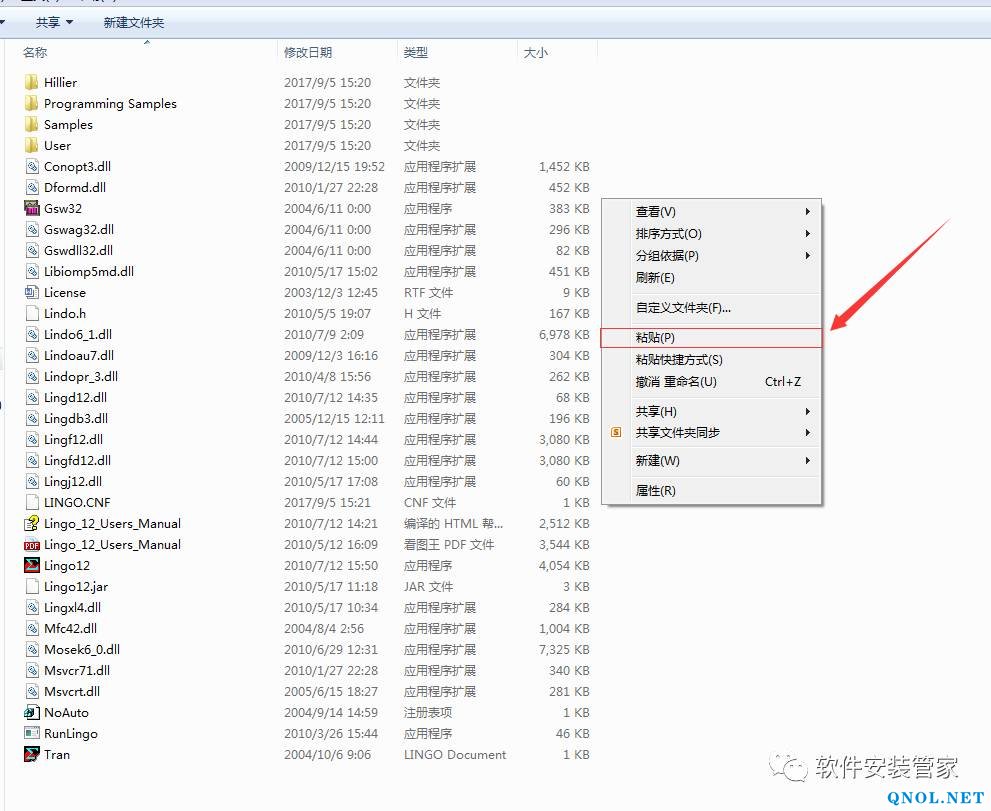The image size is (991, 811).
Task: Select the License RTF file icon
Action: tap(32, 293)
